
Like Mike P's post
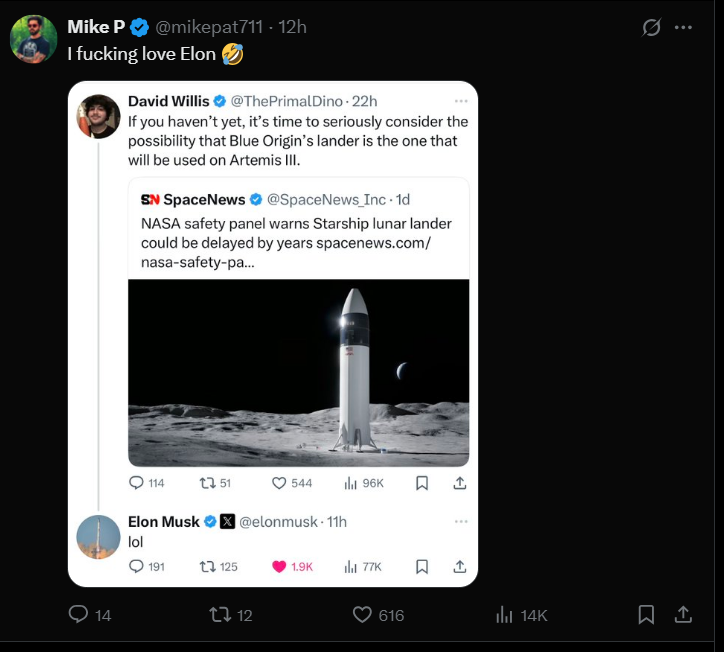(x=363, y=615)
